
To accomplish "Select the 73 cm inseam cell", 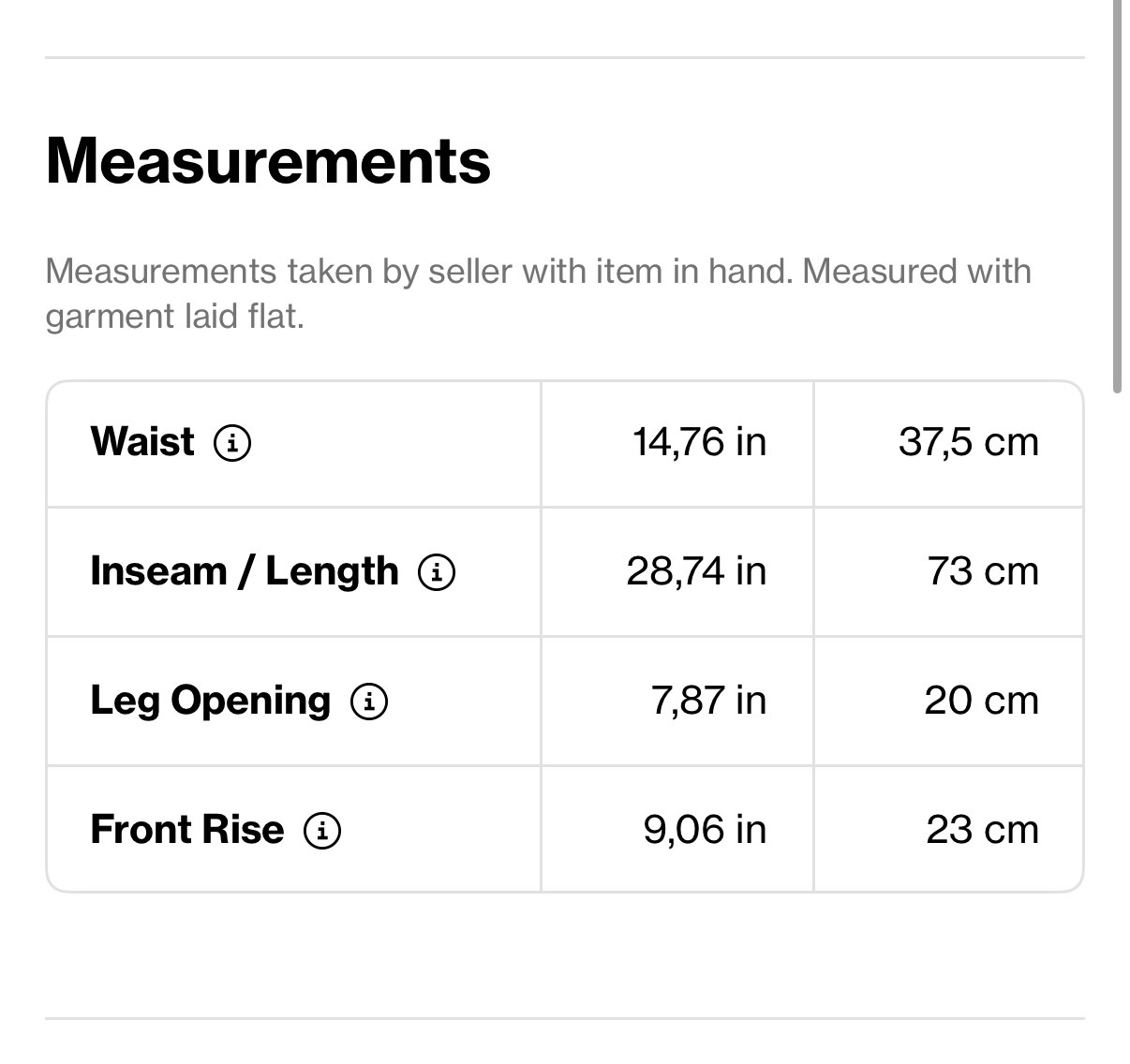I will [983, 571].
